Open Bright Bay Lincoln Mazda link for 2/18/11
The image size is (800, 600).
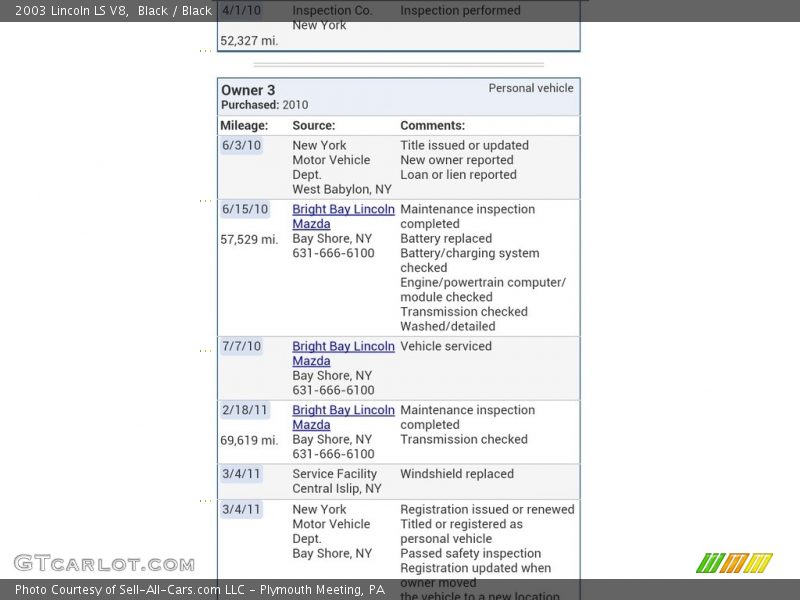click(x=343, y=417)
